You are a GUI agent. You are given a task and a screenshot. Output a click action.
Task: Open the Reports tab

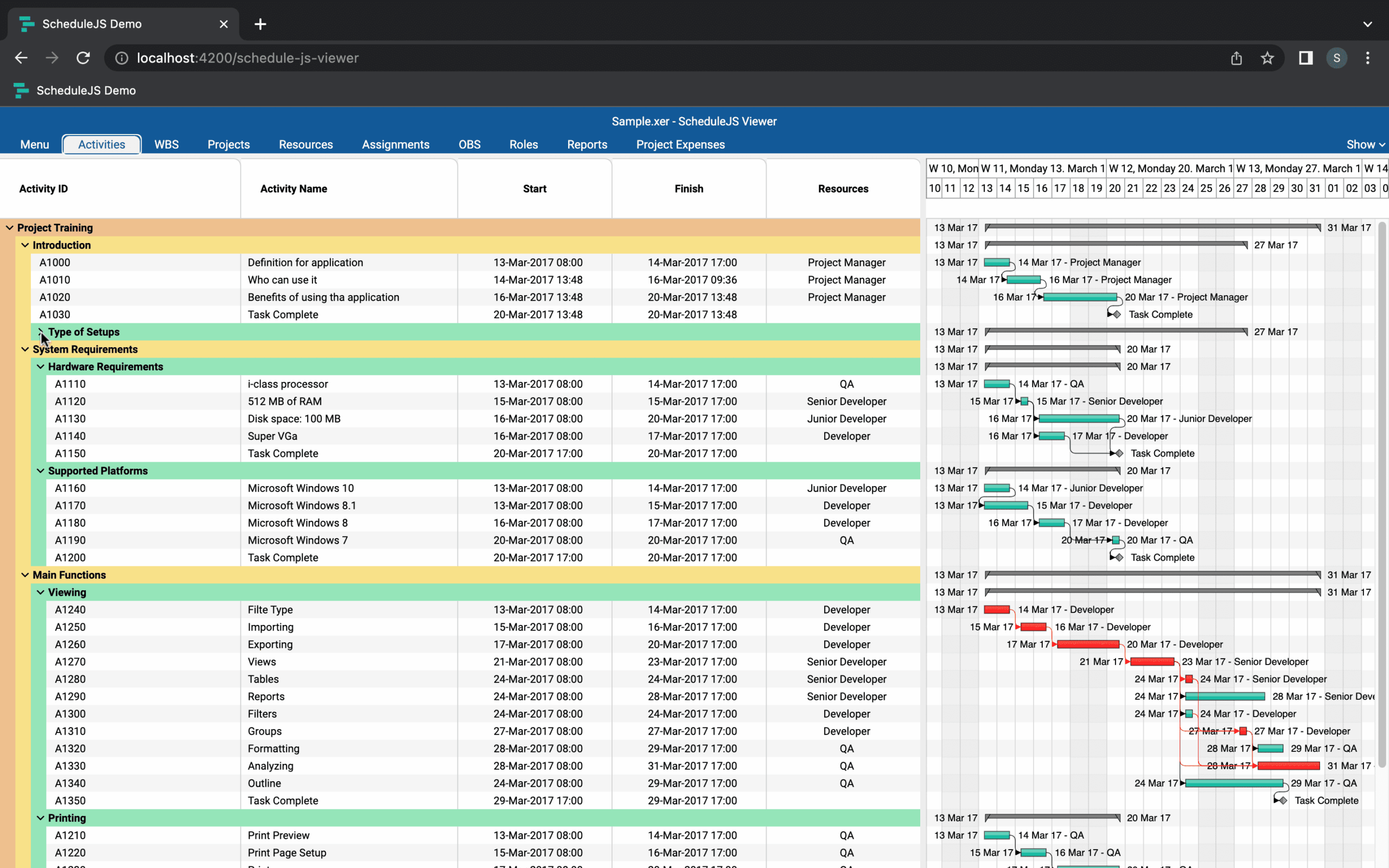point(587,144)
